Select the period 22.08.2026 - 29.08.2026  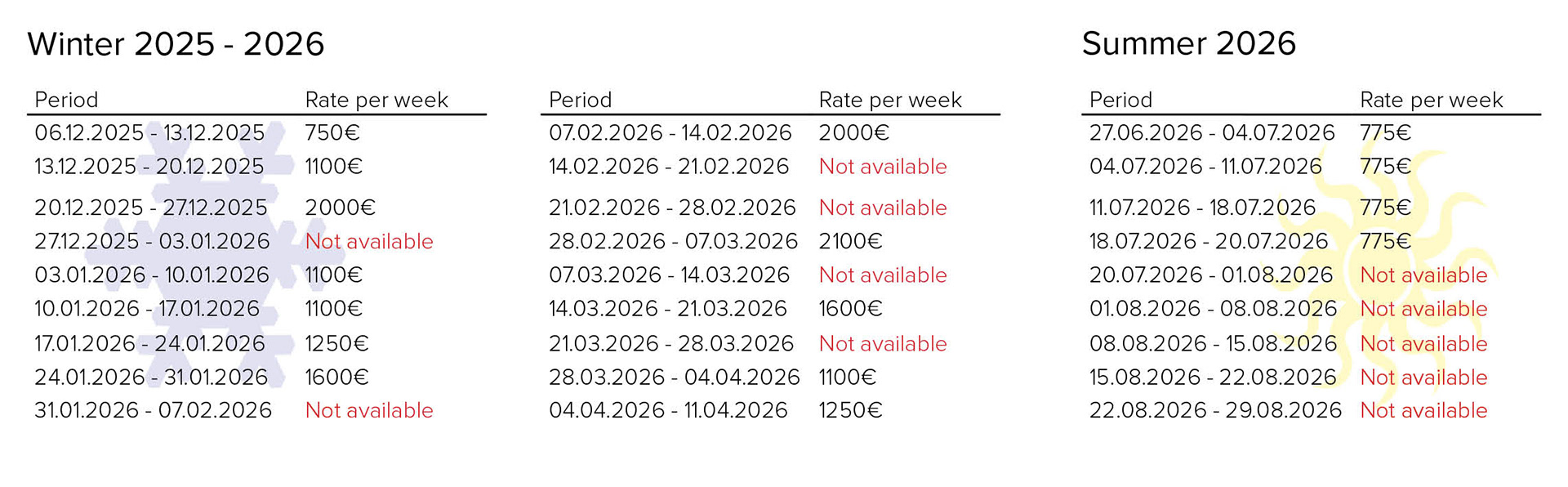[1215, 411]
